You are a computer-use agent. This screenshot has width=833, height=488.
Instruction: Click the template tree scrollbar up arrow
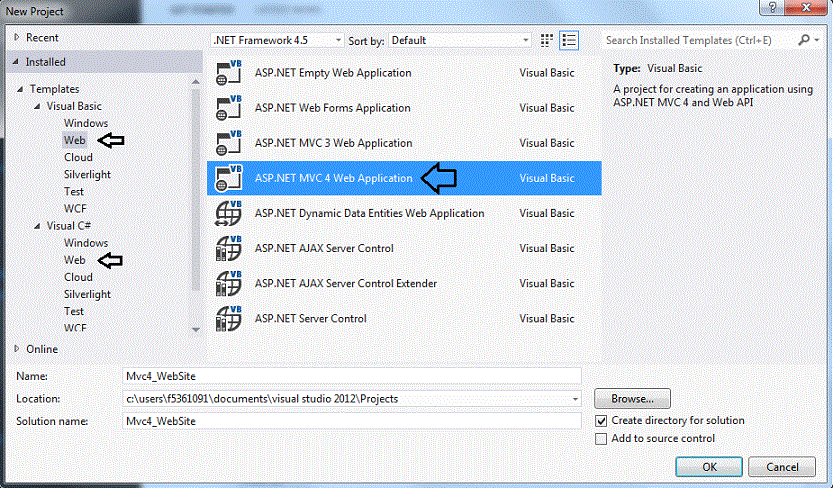click(196, 82)
